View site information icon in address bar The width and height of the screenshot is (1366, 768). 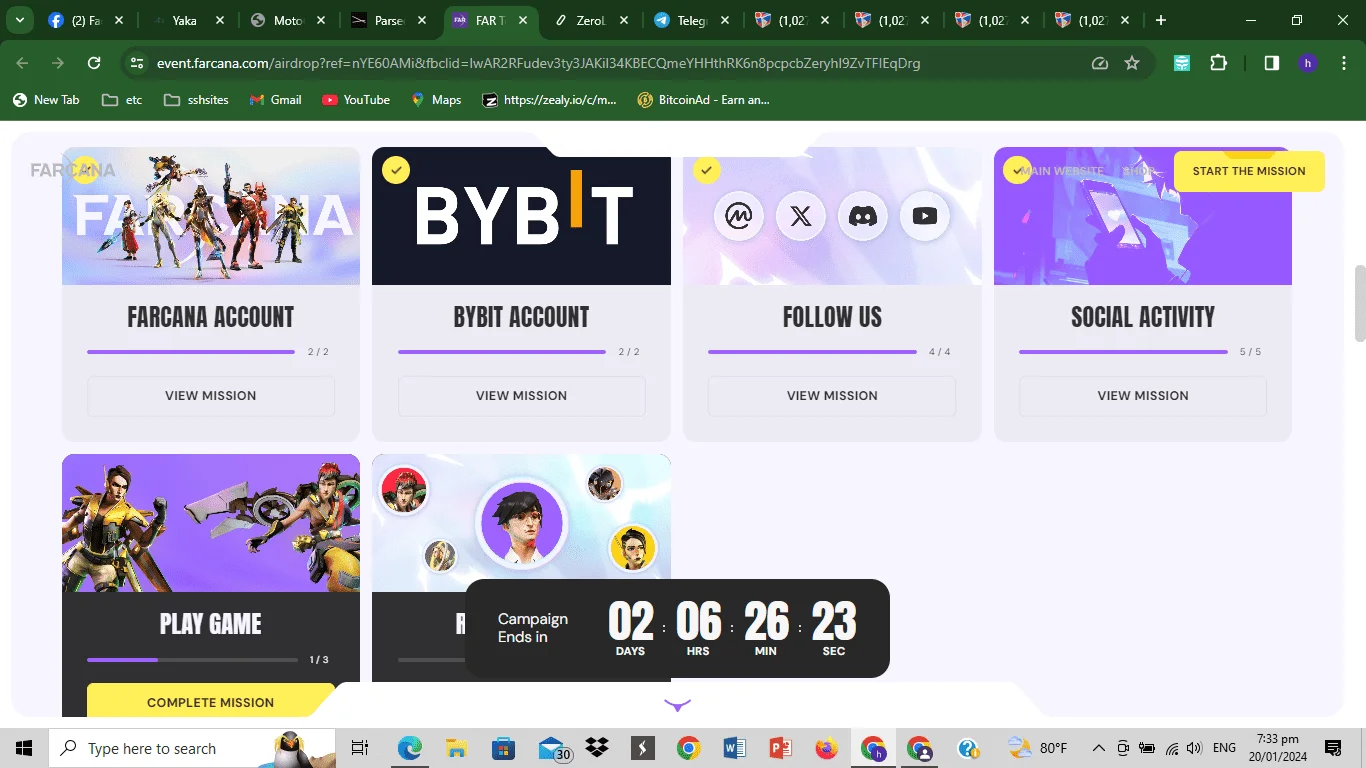click(137, 63)
